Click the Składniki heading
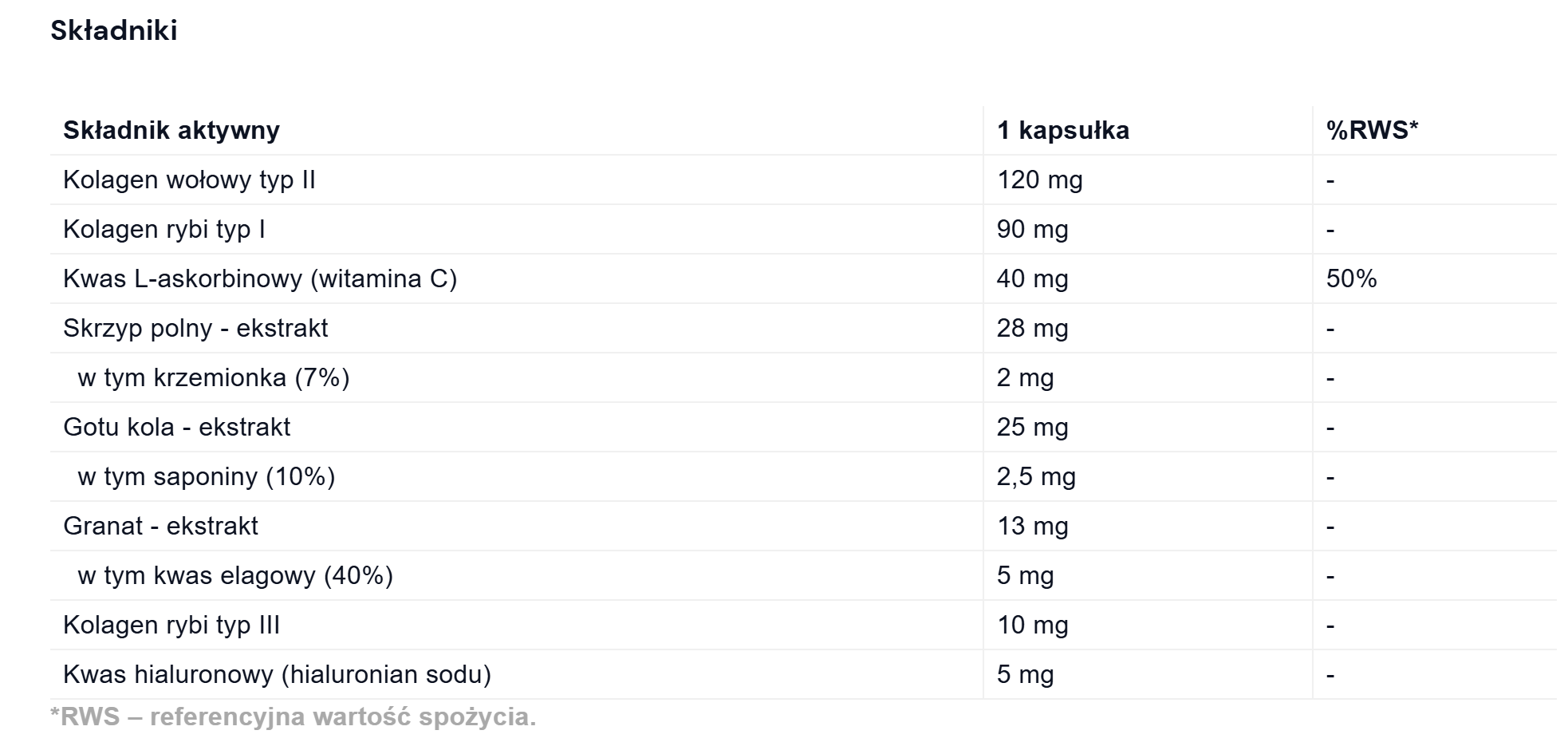Screen dimensions: 1568x750 tap(114, 30)
